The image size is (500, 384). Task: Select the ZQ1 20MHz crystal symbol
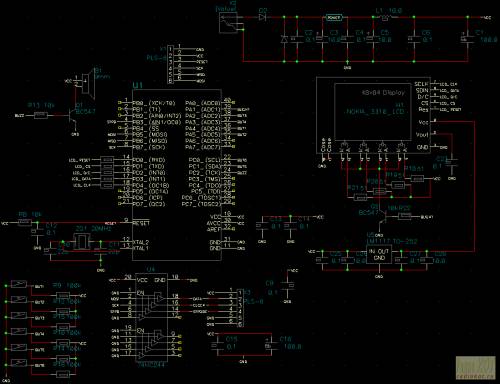[x=81, y=242]
